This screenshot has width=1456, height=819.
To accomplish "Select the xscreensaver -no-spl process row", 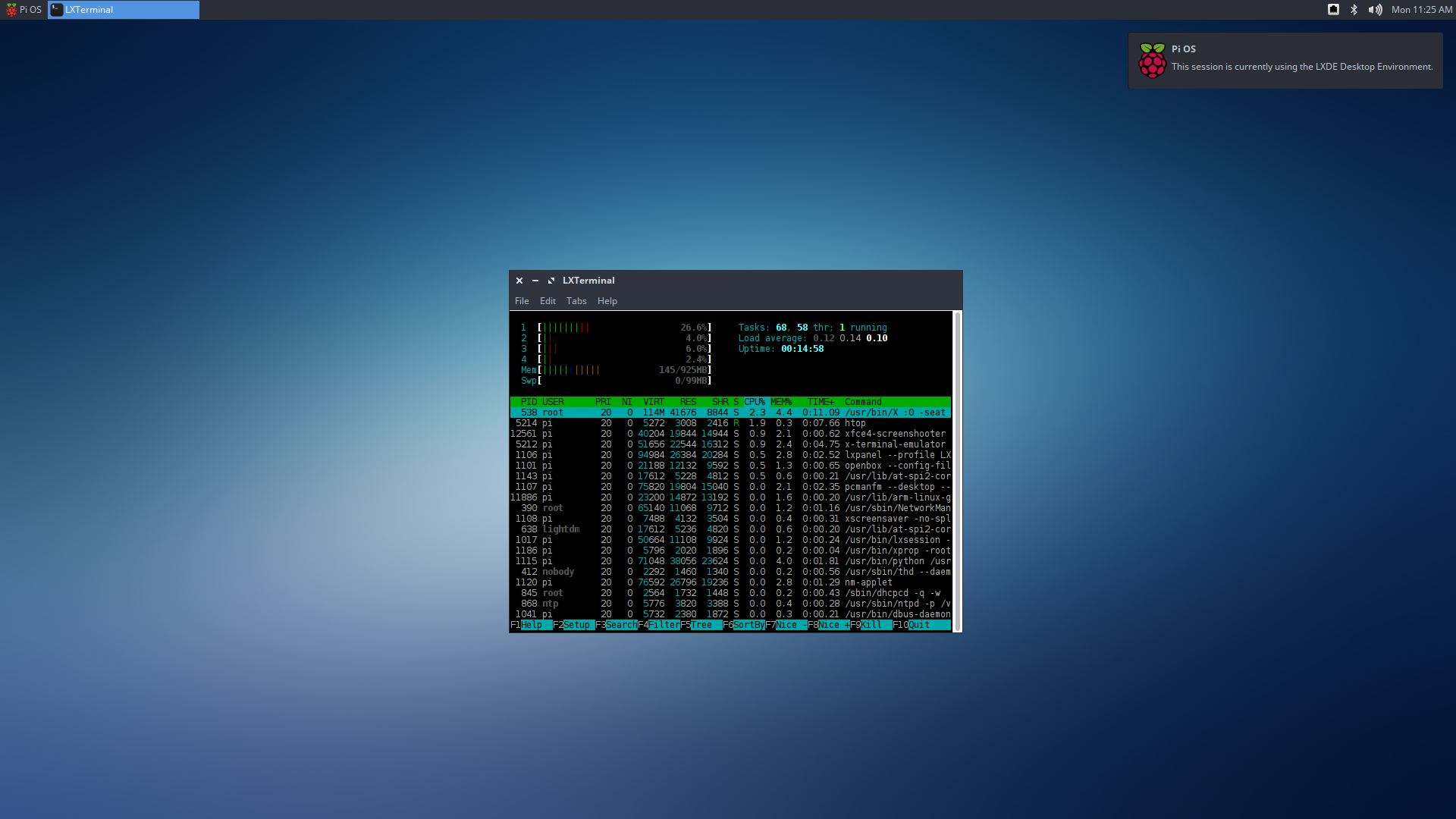I will [730, 519].
